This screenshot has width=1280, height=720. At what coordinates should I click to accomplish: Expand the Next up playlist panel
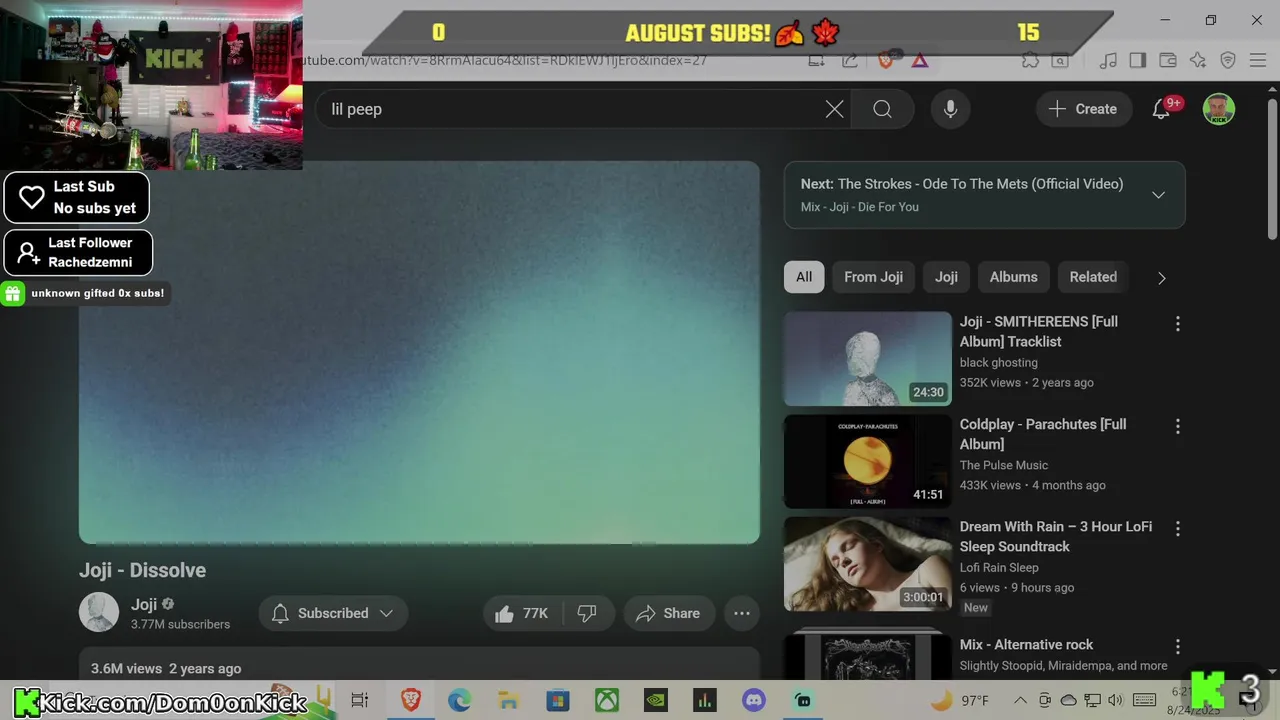[x=1158, y=195]
